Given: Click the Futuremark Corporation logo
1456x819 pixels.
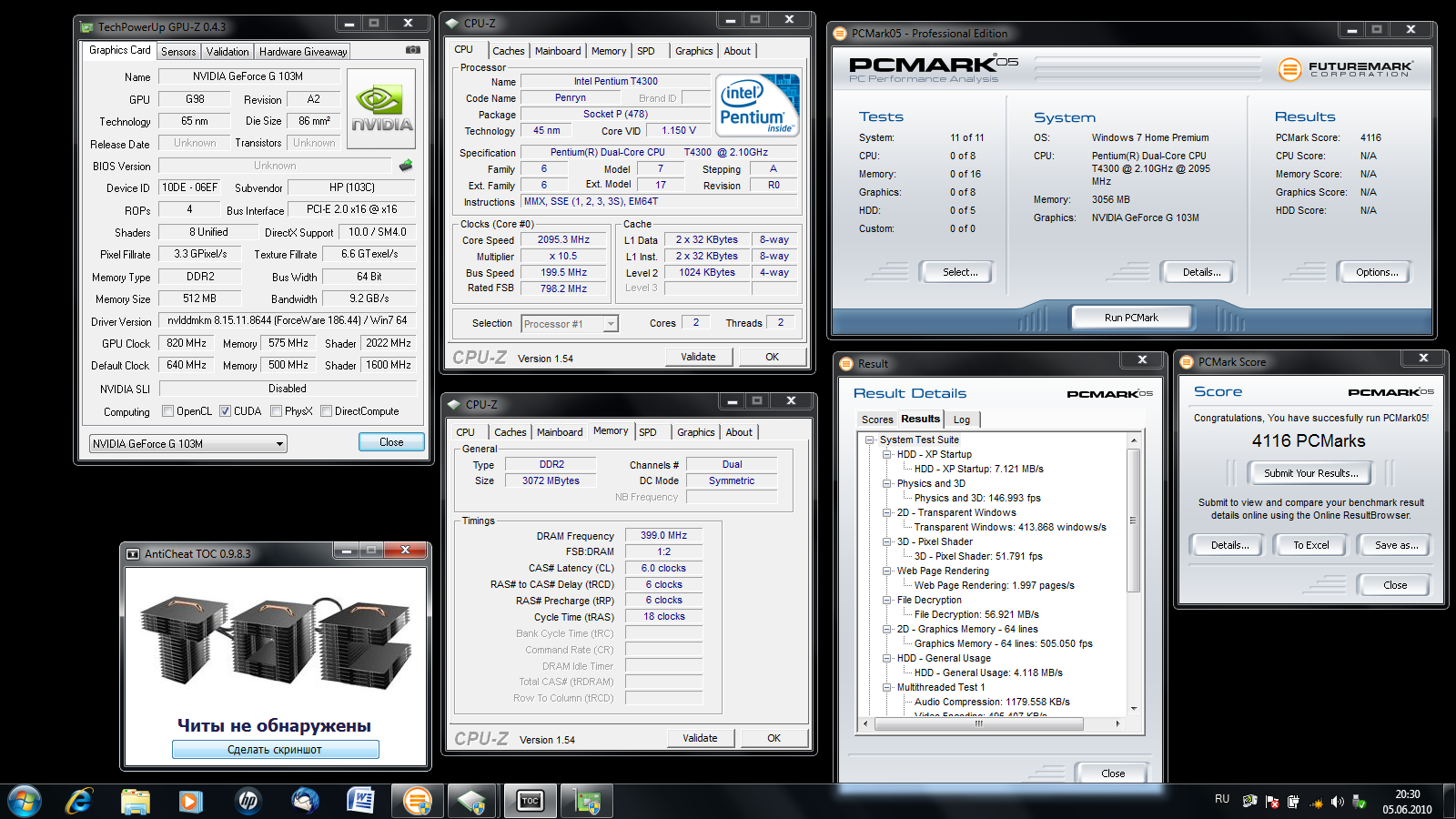Looking at the screenshot, I should click(x=1346, y=68).
